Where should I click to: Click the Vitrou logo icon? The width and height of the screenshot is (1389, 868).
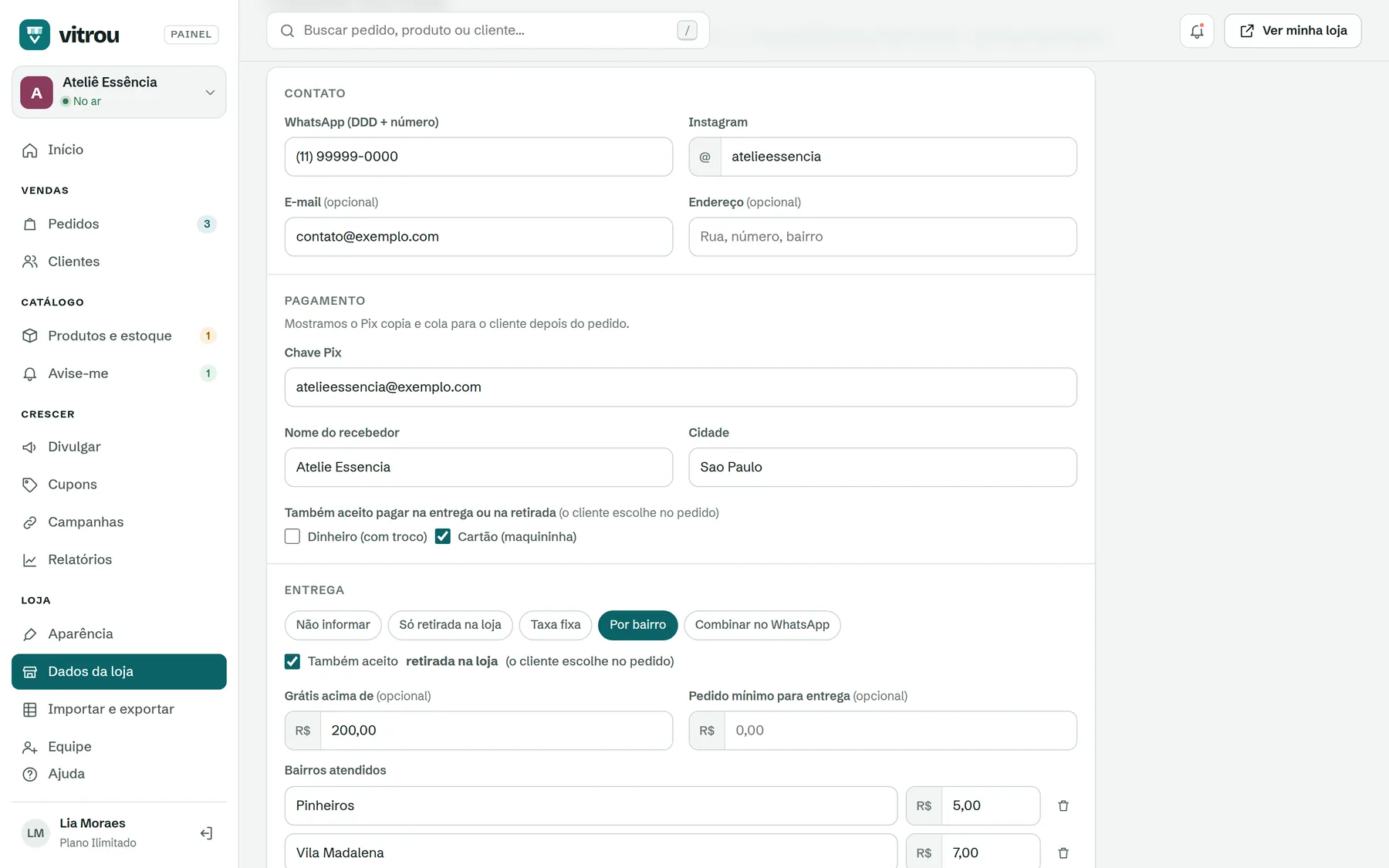point(35,35)
